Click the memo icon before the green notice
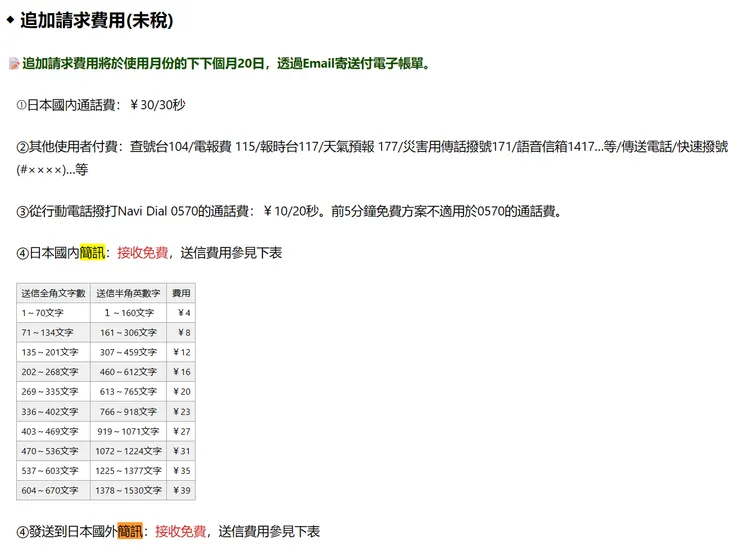The height and width of the screenshot is (550, 740). tap(14, 63)
